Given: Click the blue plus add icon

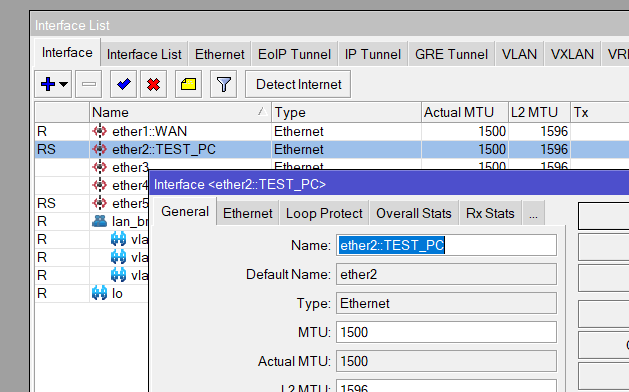Looking at the screenshot, I should [48, 84].
